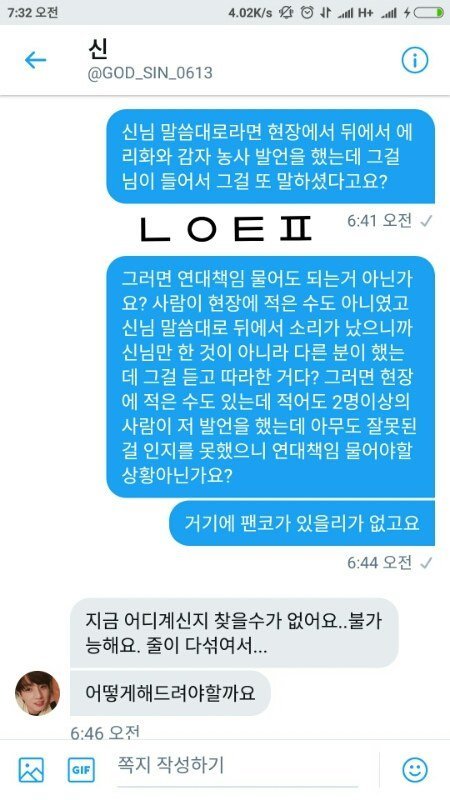Image resolution: width=450 pixels, height=800 pixels.
Task: Tap the ㄴㅇㅌㅍ overlay text
Action: [x=226, y=230]
